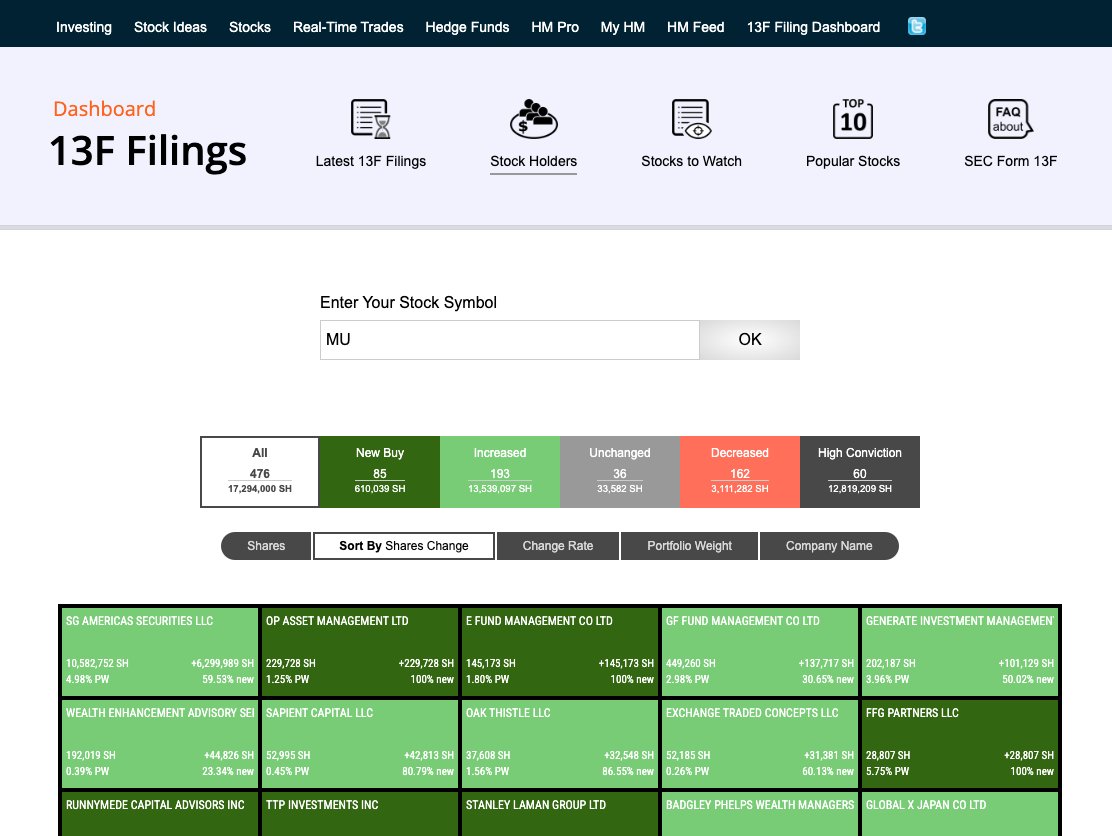Open Global X Japan Co Ltd tile
The height and width of the screenshot is (836, 1112).
[x=960, y=814]
